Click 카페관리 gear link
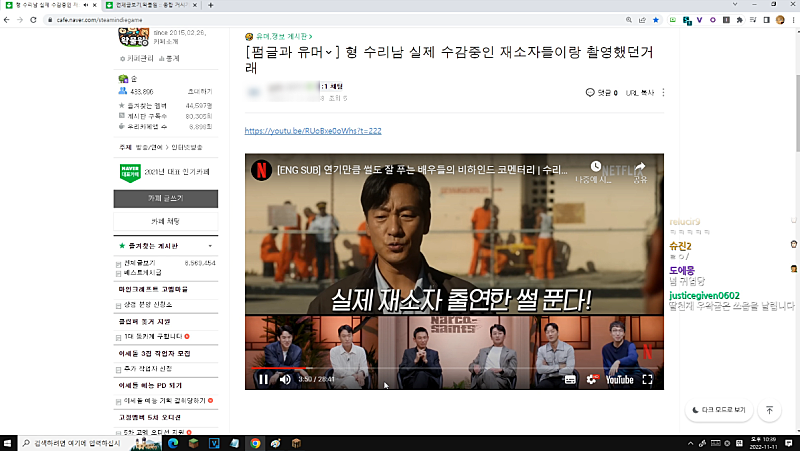Image resolution: width=800 pixels, height=451 pixels. point(136,59)
